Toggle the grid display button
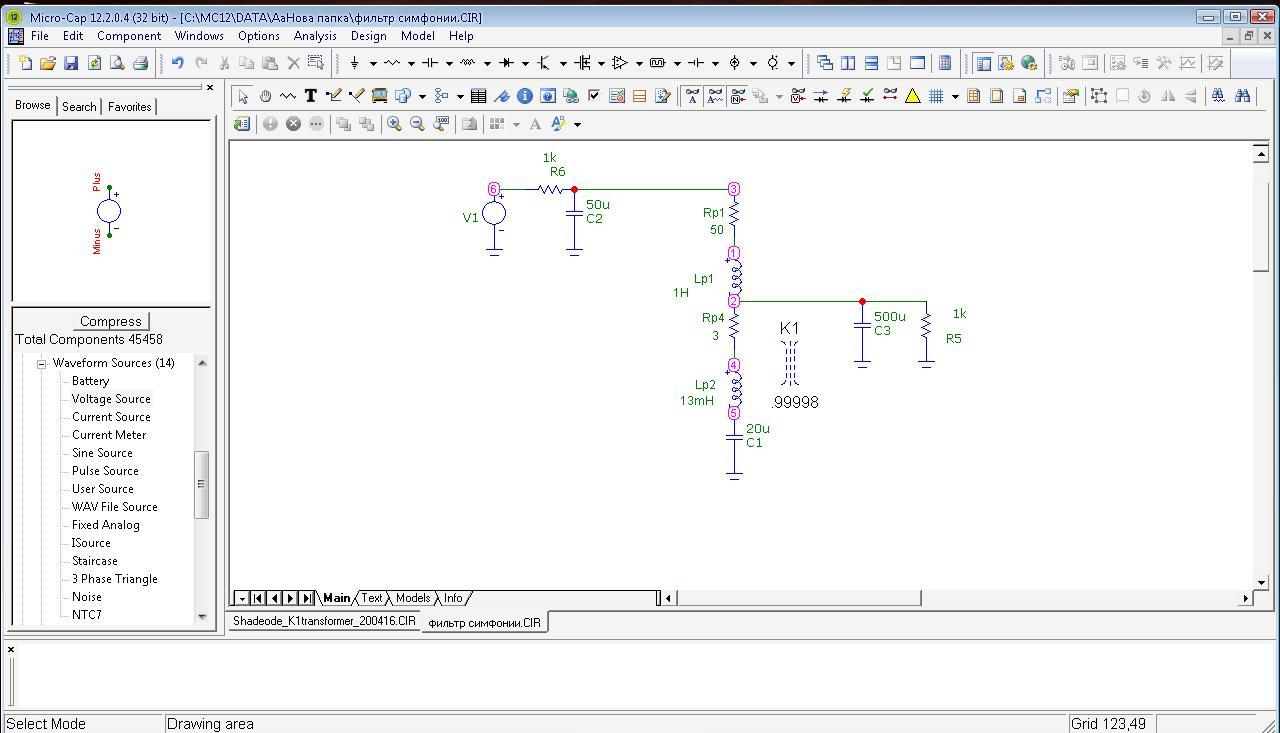This screenshot has width=1280, height=733. (x=936, y=96)
